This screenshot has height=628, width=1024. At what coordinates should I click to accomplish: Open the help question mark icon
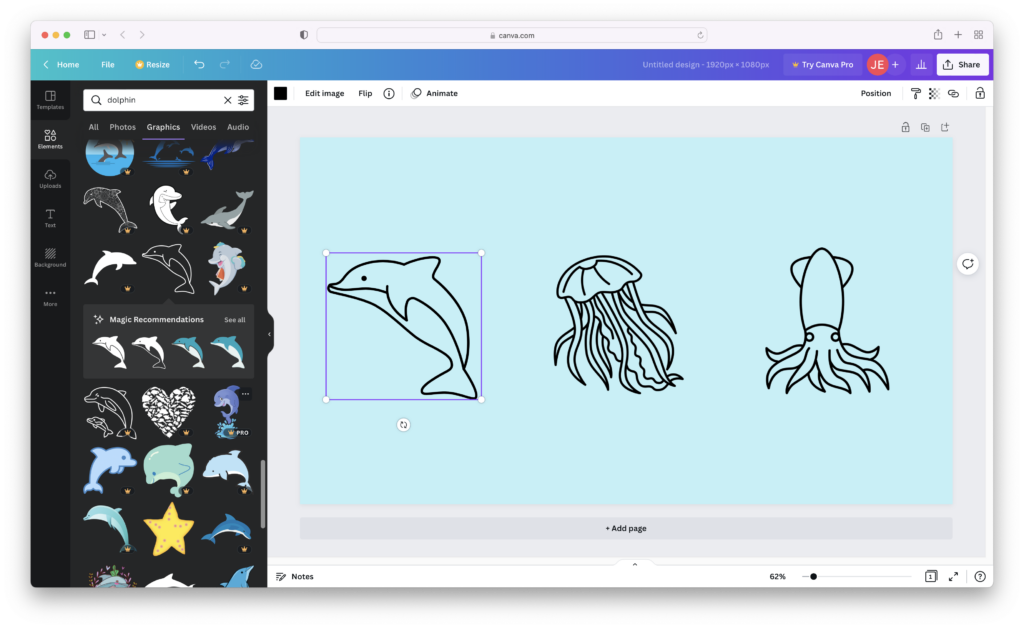coord(980,576)
